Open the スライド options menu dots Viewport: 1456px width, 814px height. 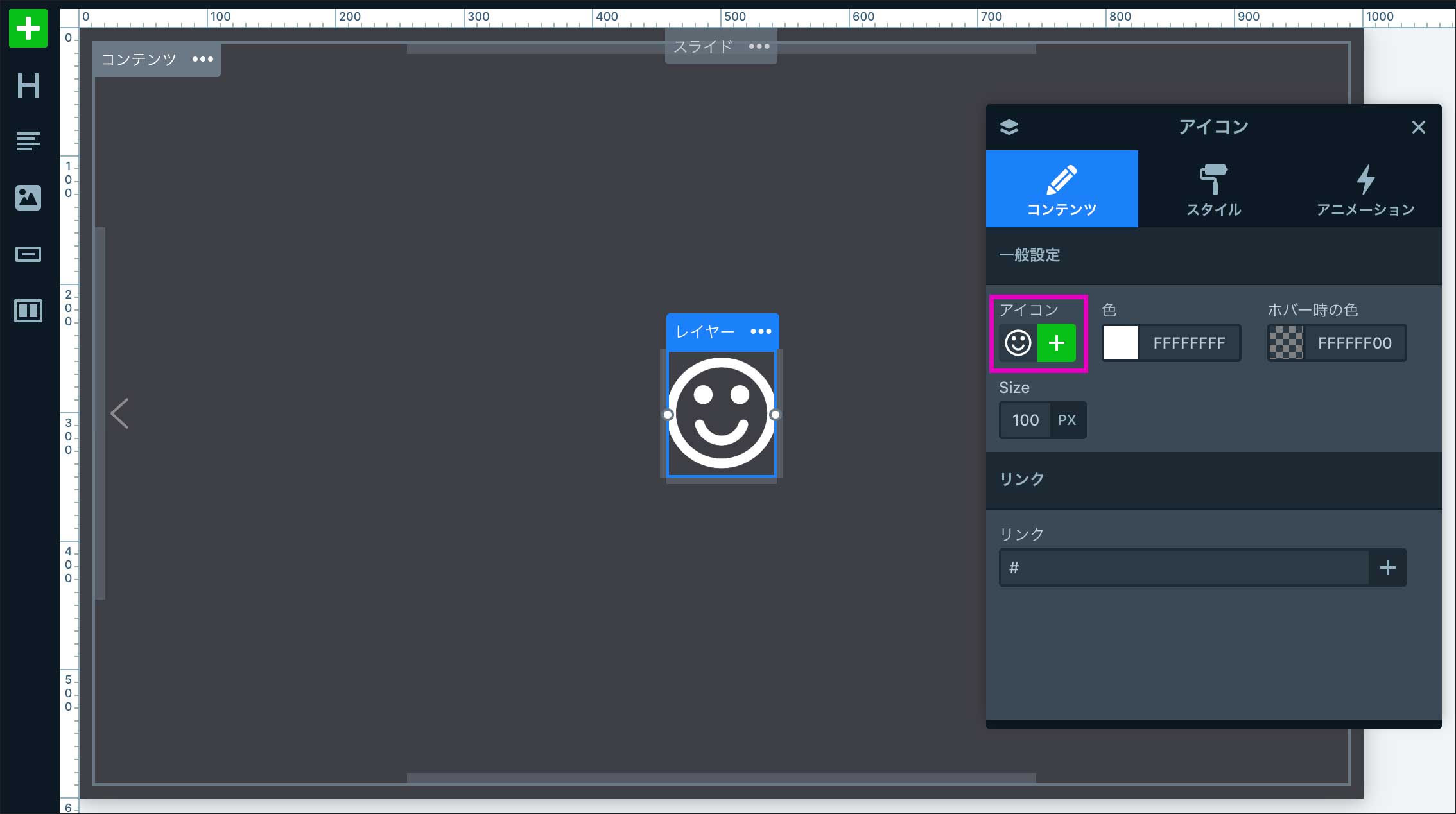point(759,46)
